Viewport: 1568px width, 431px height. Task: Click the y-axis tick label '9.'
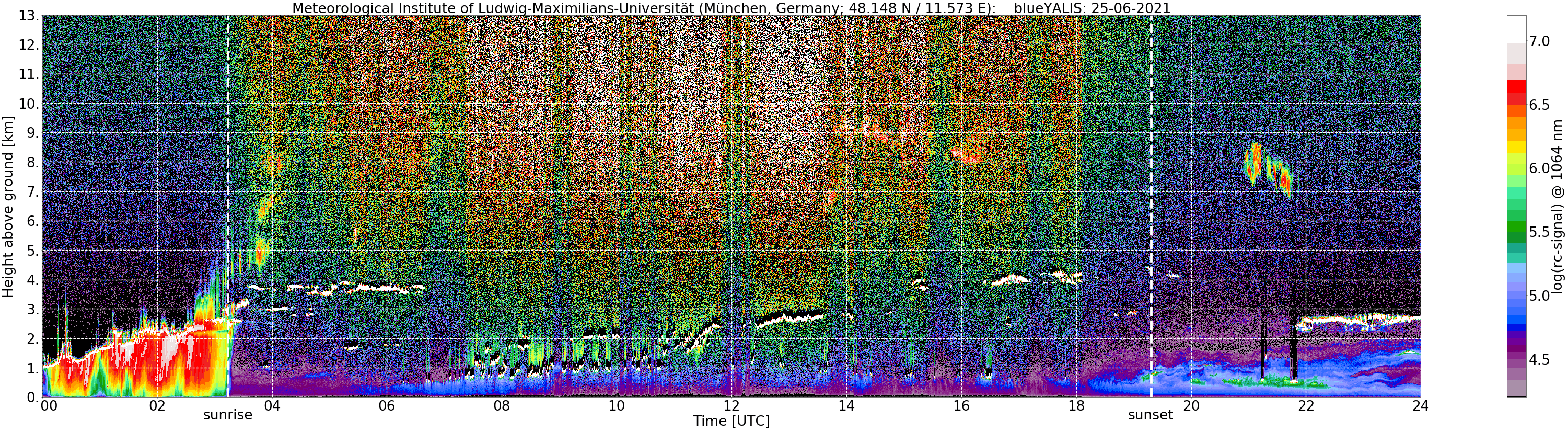click(32, 133)
